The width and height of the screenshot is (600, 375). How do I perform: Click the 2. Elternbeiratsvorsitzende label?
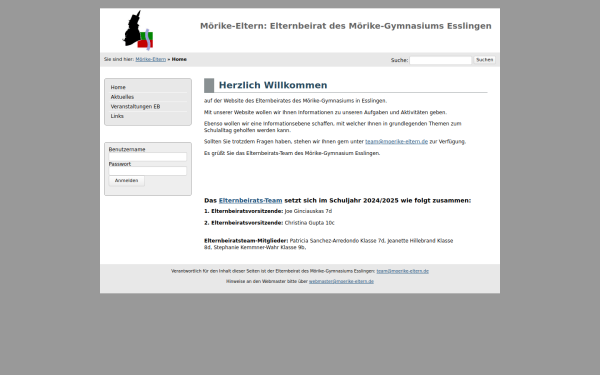coord(243,223)
